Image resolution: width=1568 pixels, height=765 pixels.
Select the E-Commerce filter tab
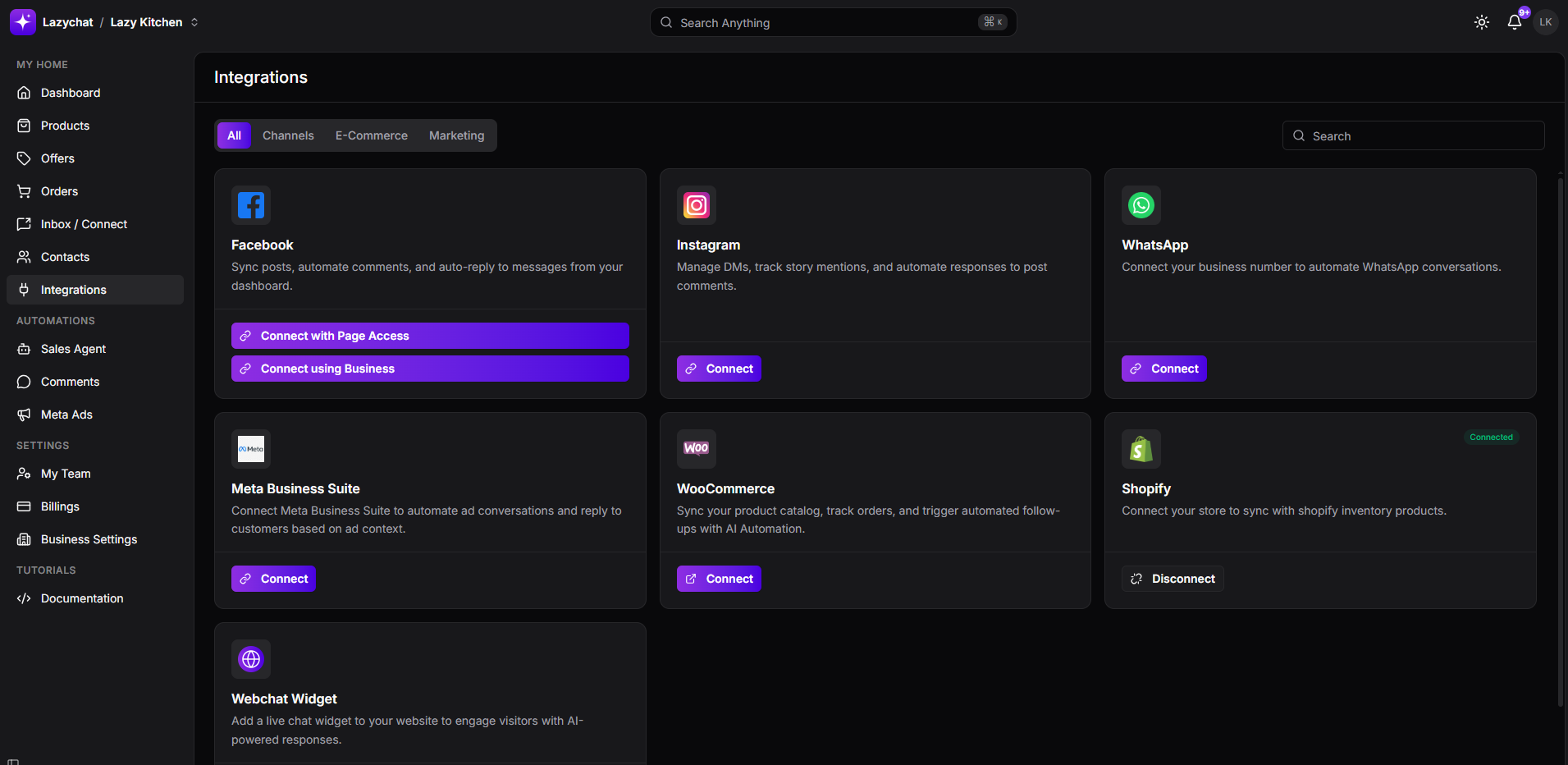point(371,135)
